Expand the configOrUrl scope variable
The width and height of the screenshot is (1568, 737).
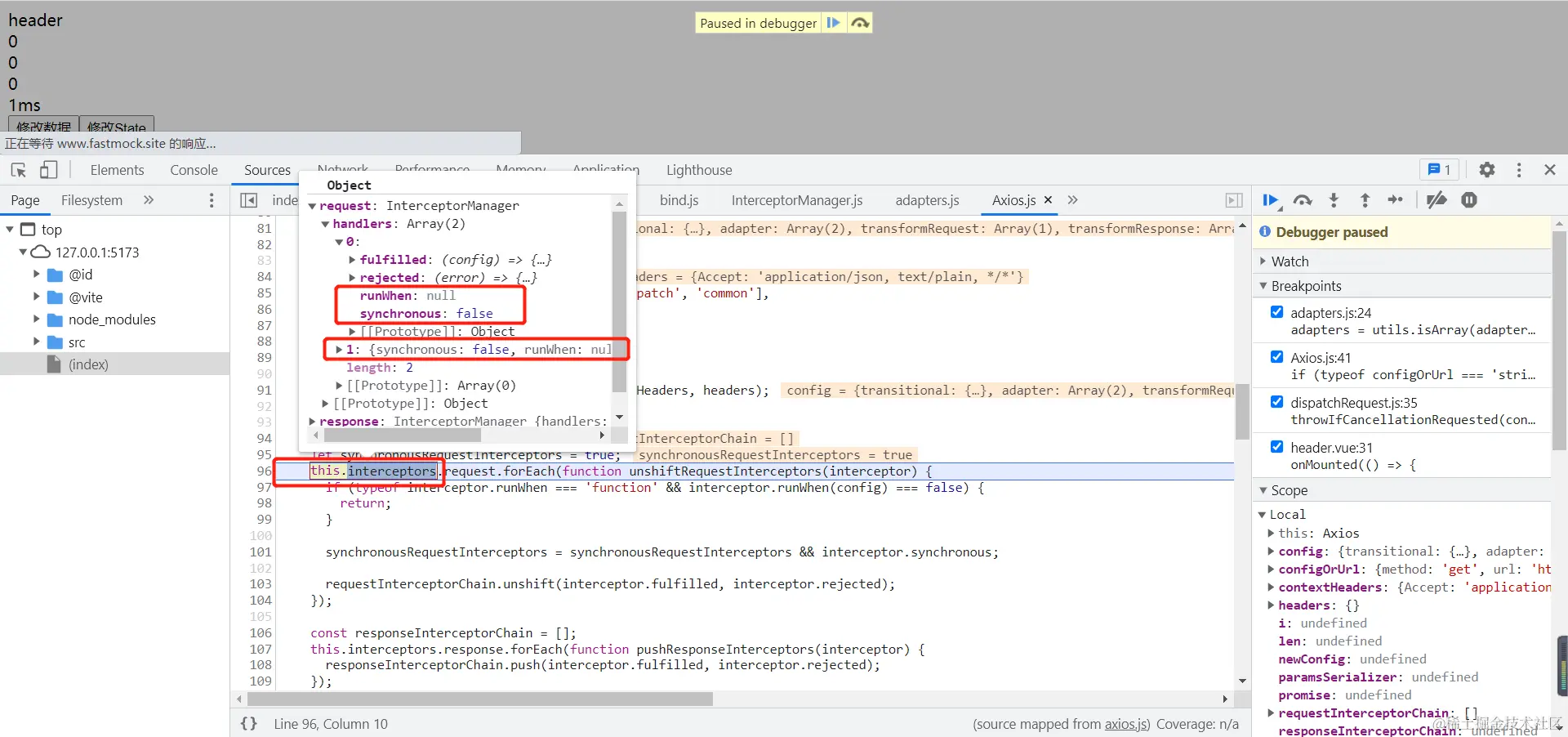pyautogui.click(x=1272, y=569)
